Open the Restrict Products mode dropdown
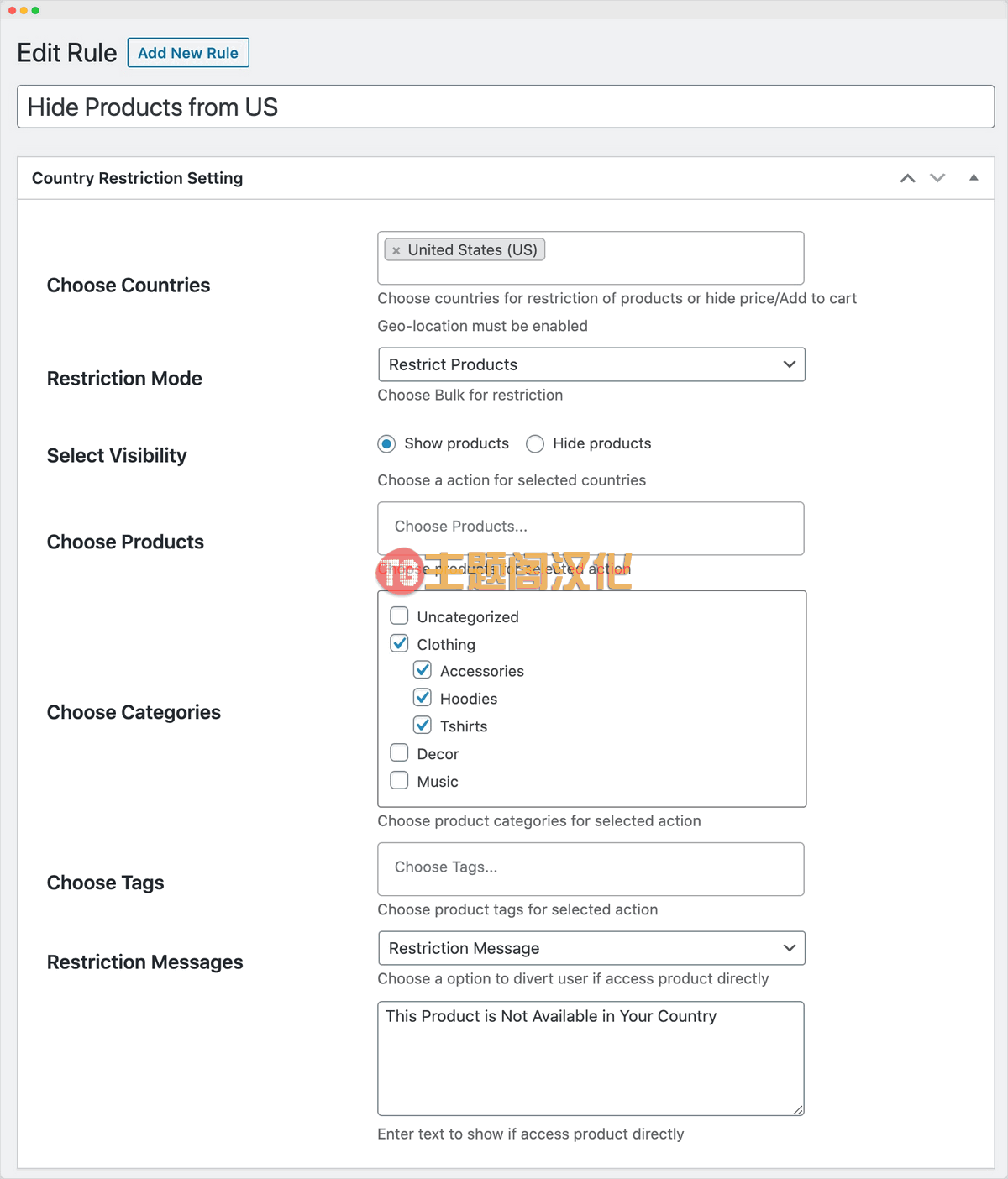 591,364
